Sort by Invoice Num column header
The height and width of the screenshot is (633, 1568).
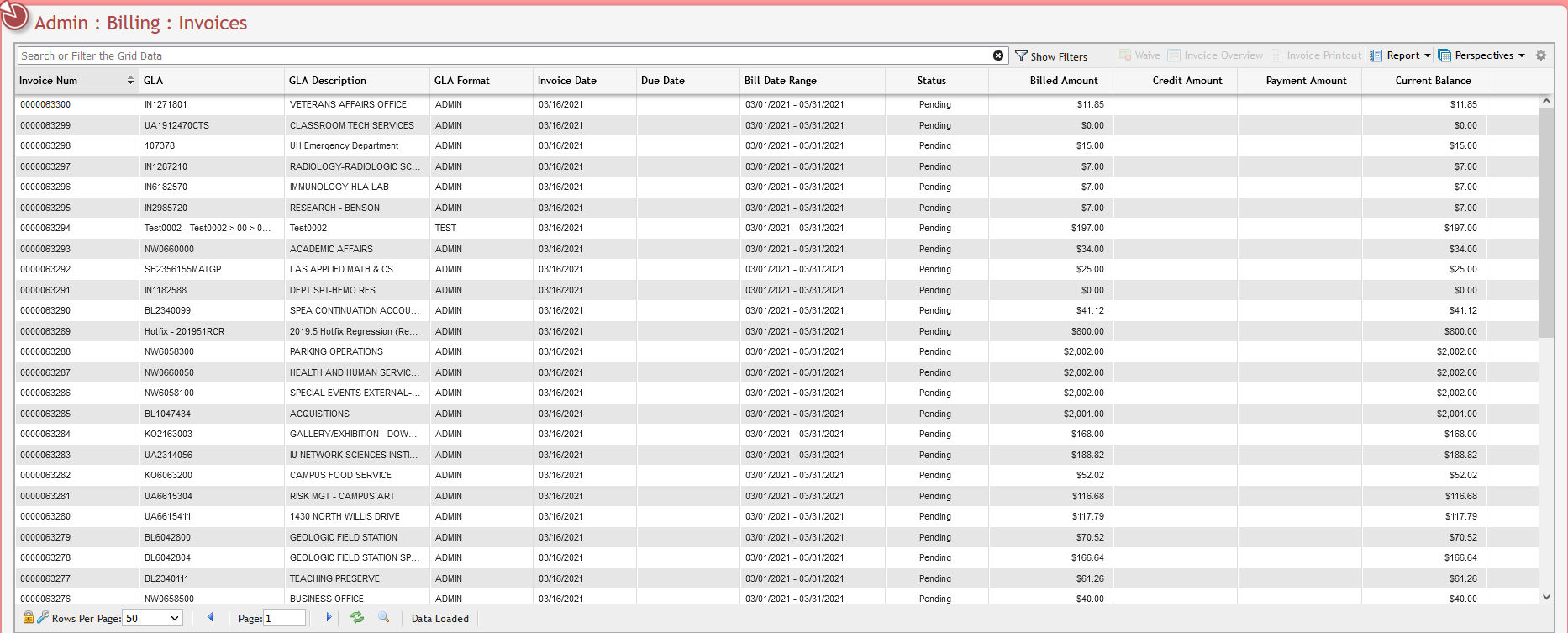49,81
